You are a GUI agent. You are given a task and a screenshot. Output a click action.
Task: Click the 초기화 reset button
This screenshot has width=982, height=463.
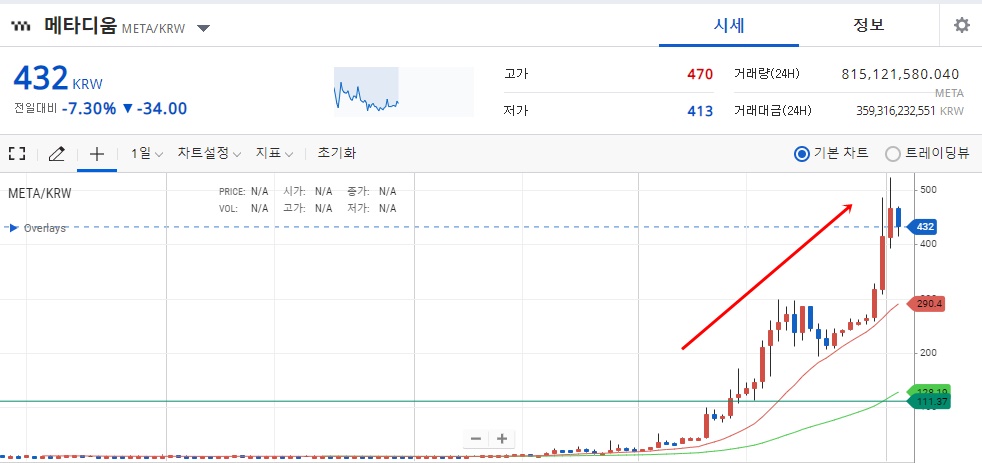click(337, 153)
